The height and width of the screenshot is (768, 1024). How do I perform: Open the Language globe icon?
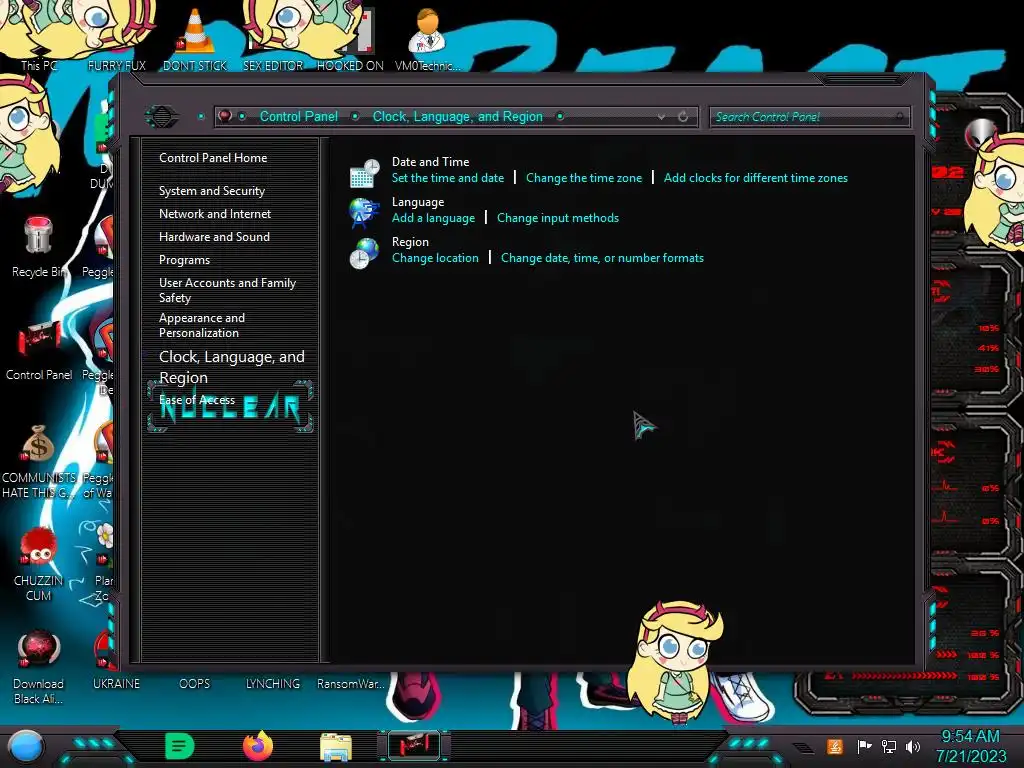click(364, 213)
